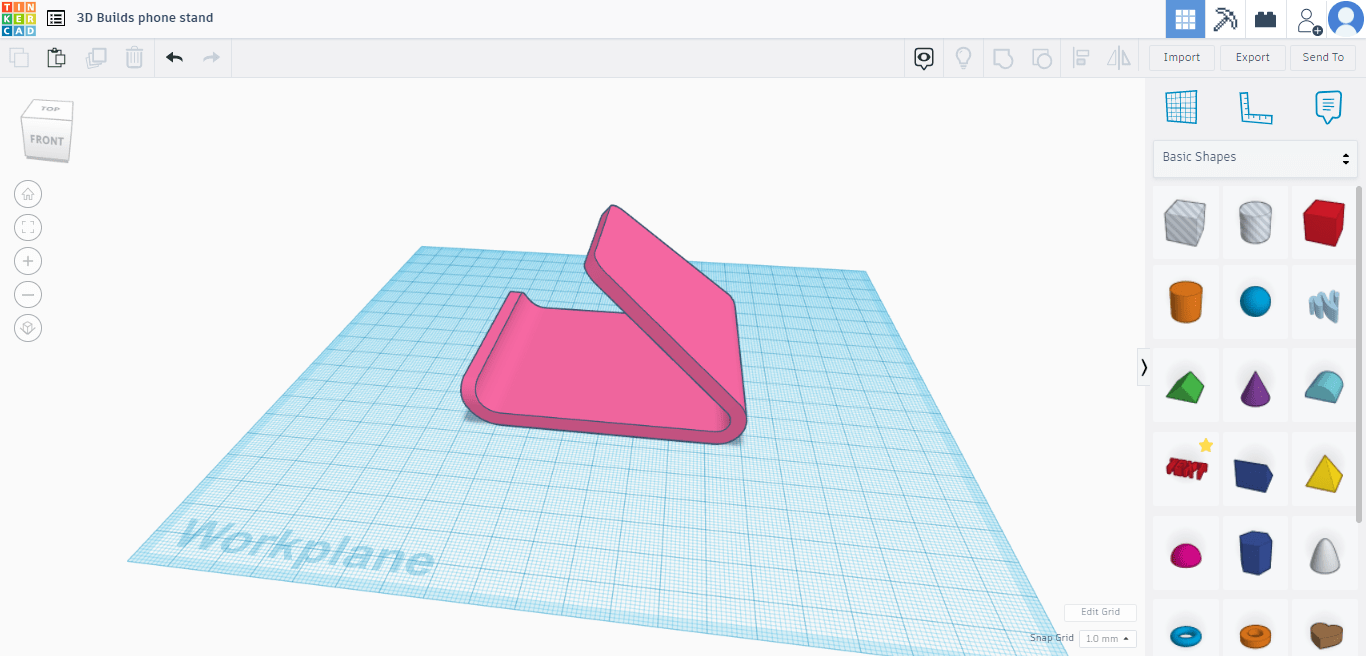Zoom in with the plus icon
This screenshot has width=1366, height=656.
tap(28, 261)
